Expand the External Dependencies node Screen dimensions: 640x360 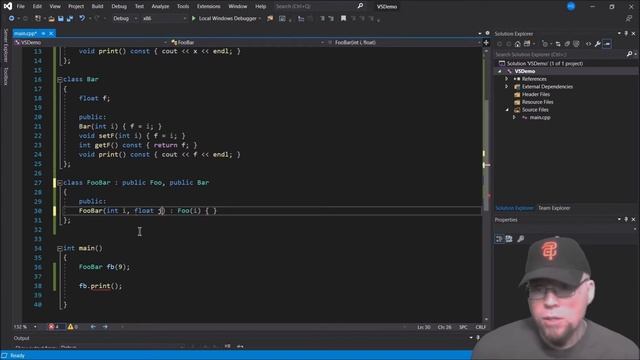pos(507,87)
